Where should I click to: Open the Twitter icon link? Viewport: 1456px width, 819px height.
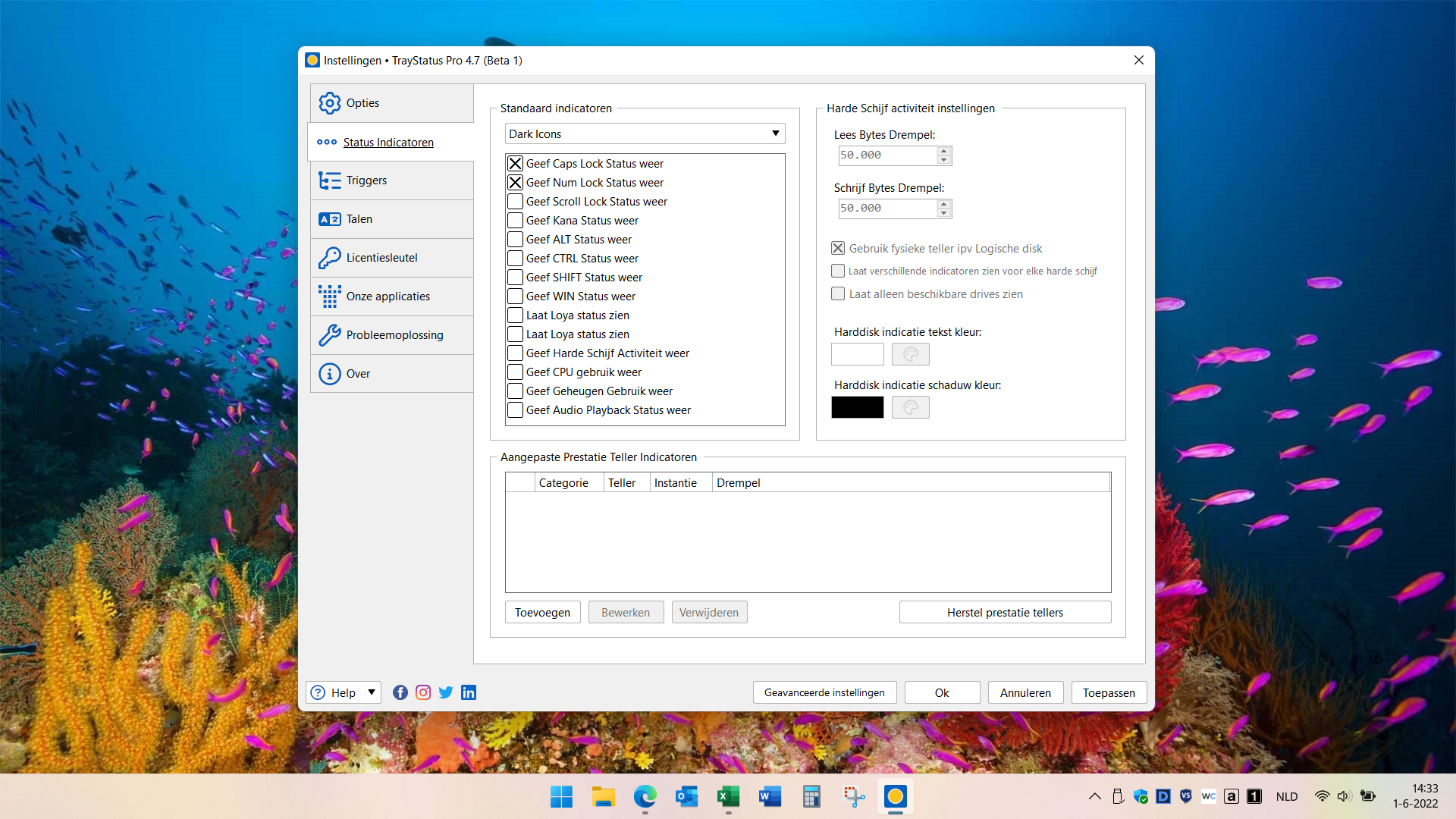tap(446, 692)
